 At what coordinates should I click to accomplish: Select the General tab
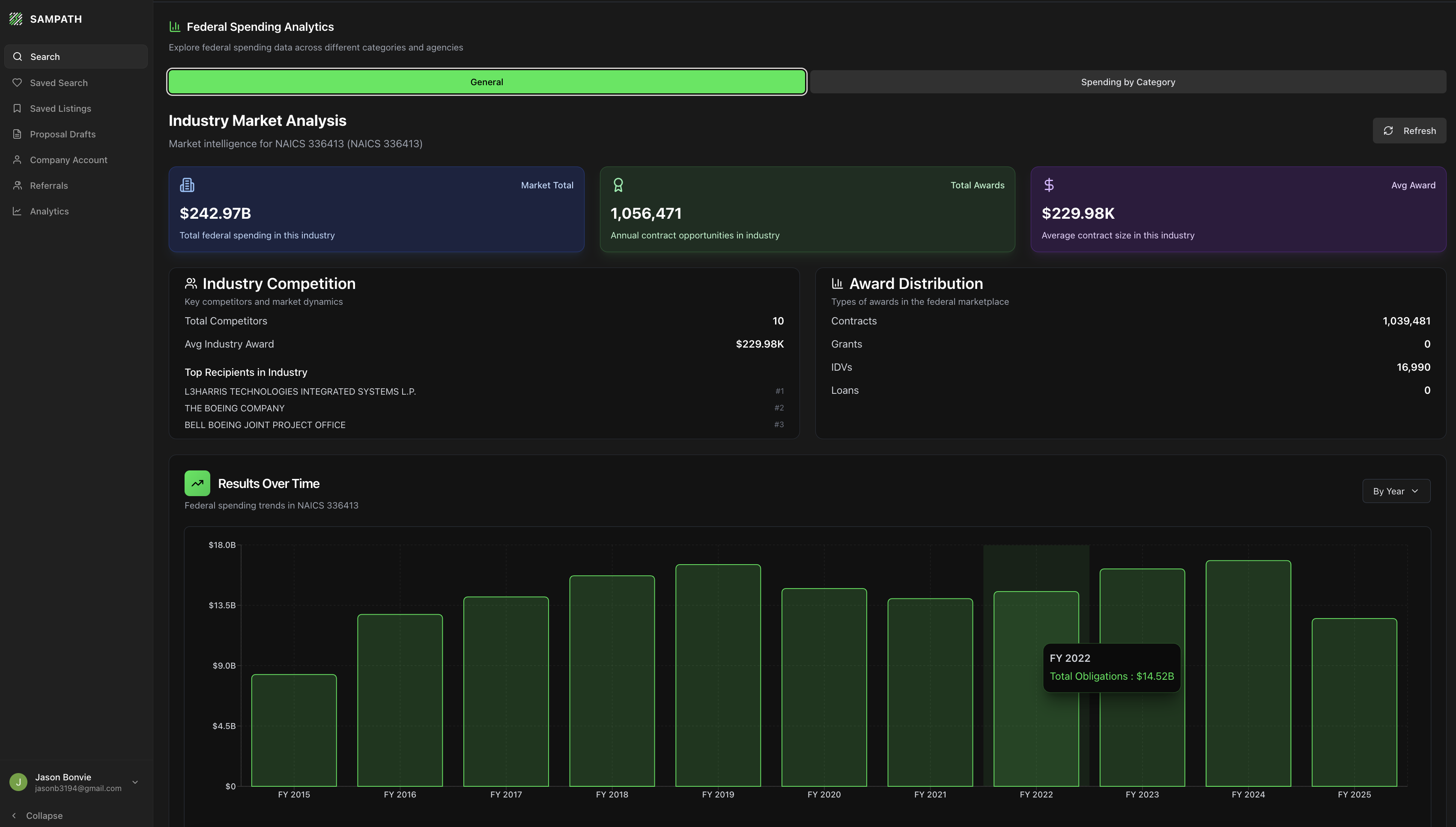[486, 82]
